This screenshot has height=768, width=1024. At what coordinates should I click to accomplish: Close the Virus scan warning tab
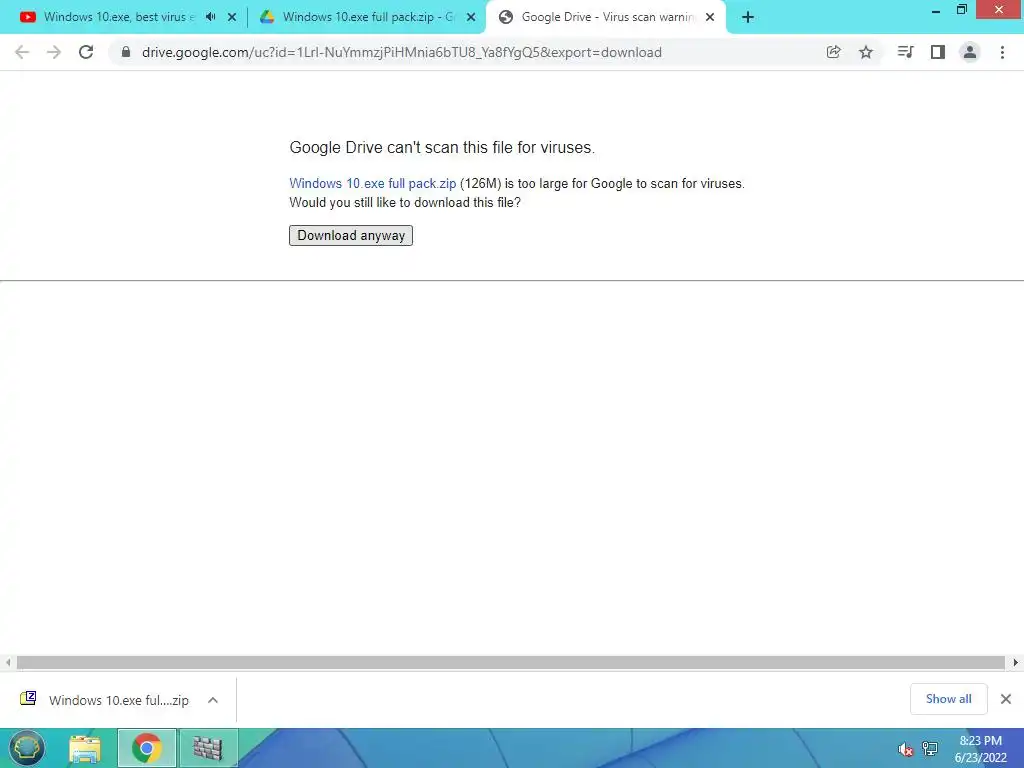click(x=710, y=18)
